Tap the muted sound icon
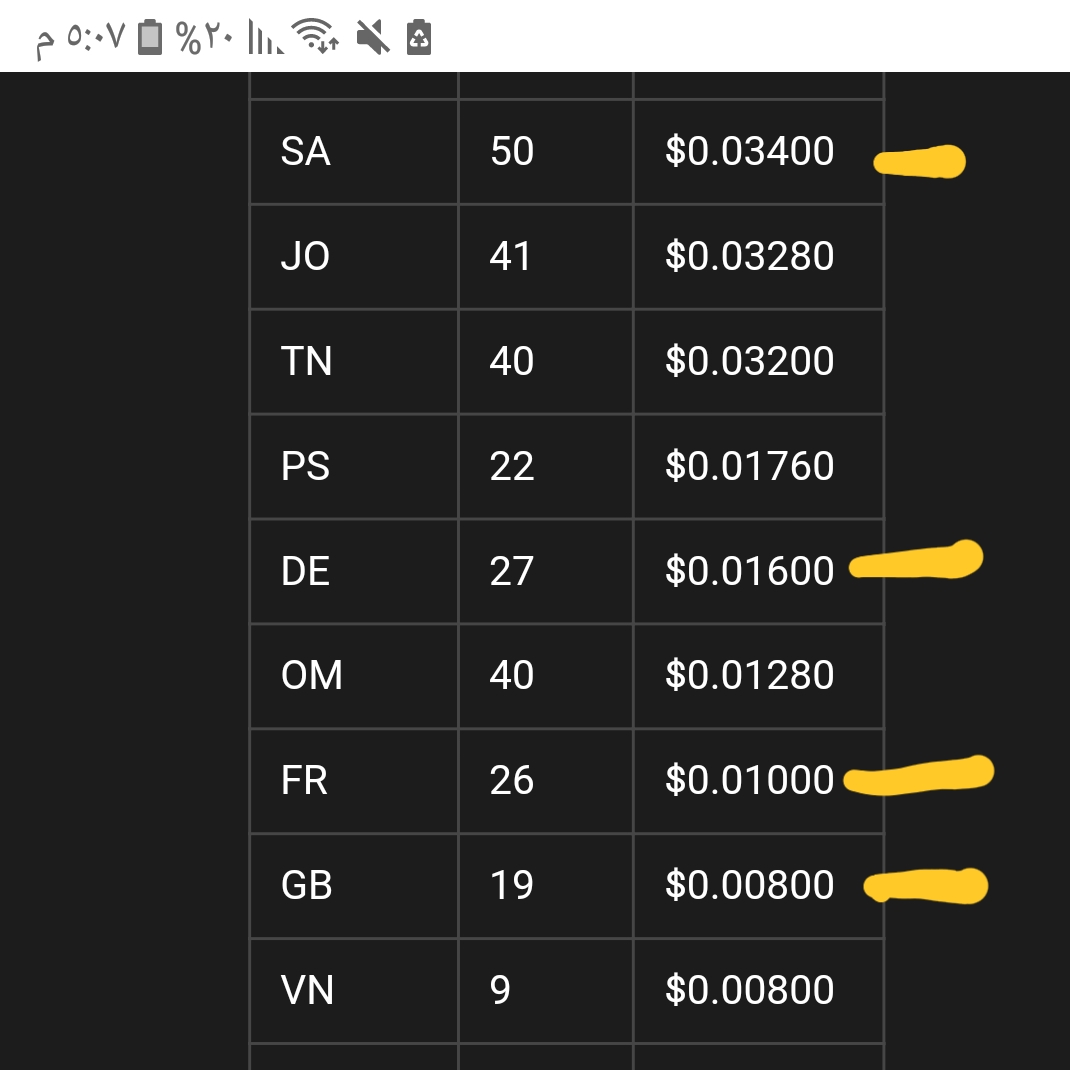The width and height of the screenshot is (1070, 1070). (x=372, y=38)
